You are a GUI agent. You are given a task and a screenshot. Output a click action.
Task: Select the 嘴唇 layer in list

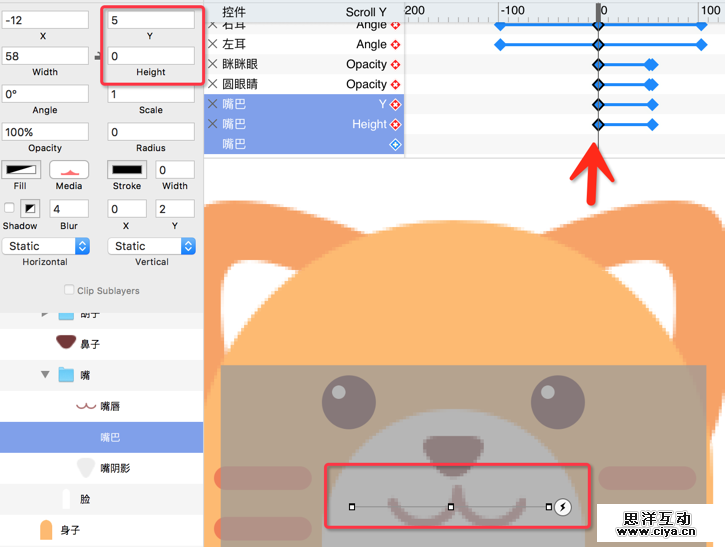click(x=110, y=406)
